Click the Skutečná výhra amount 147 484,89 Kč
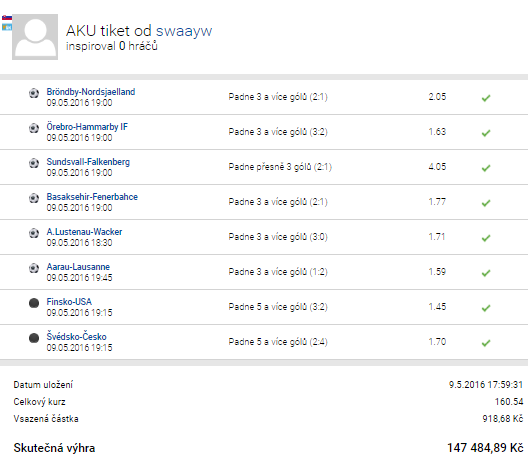528x460 pixels. coord(485,448)
